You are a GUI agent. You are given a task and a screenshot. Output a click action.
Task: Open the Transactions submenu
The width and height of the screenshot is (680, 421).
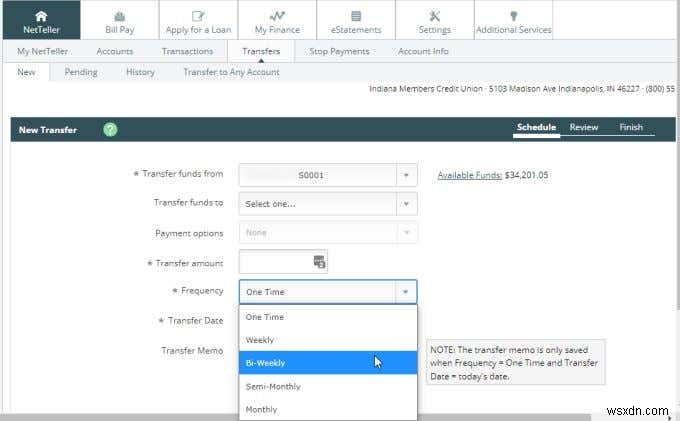pos(187,51)
